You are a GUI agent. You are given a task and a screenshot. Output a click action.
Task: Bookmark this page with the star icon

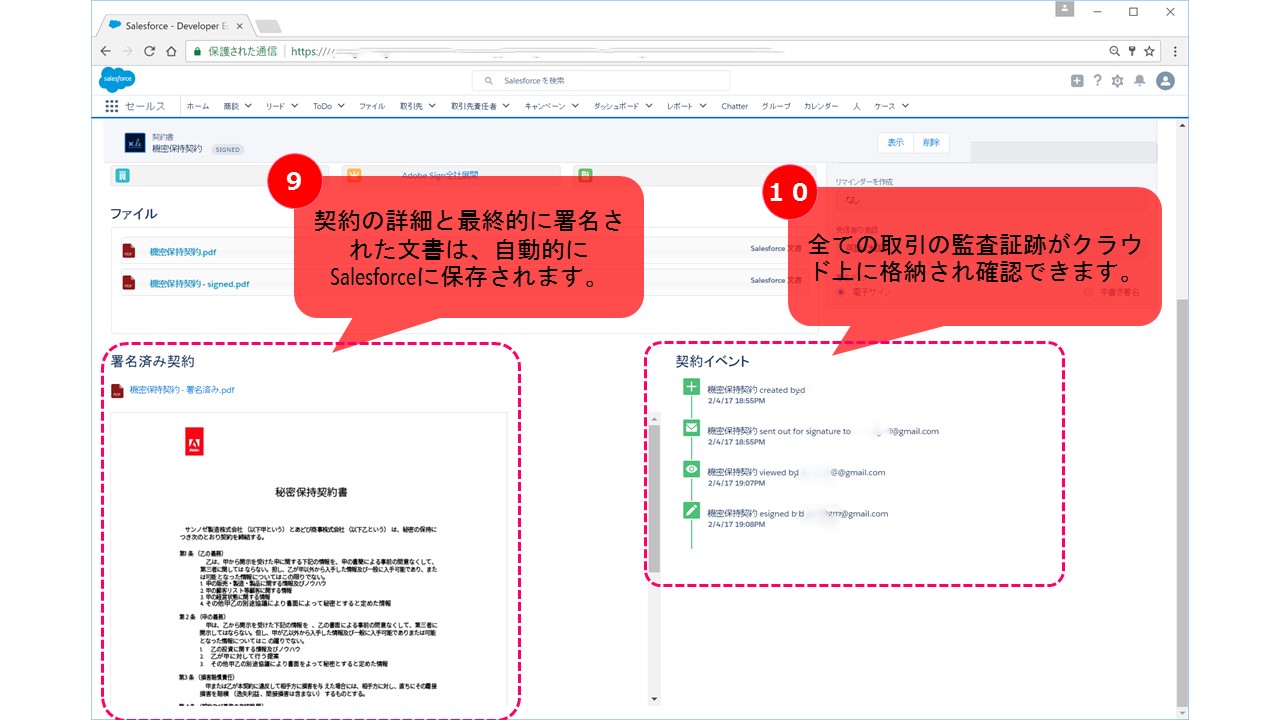[1149, 51]
